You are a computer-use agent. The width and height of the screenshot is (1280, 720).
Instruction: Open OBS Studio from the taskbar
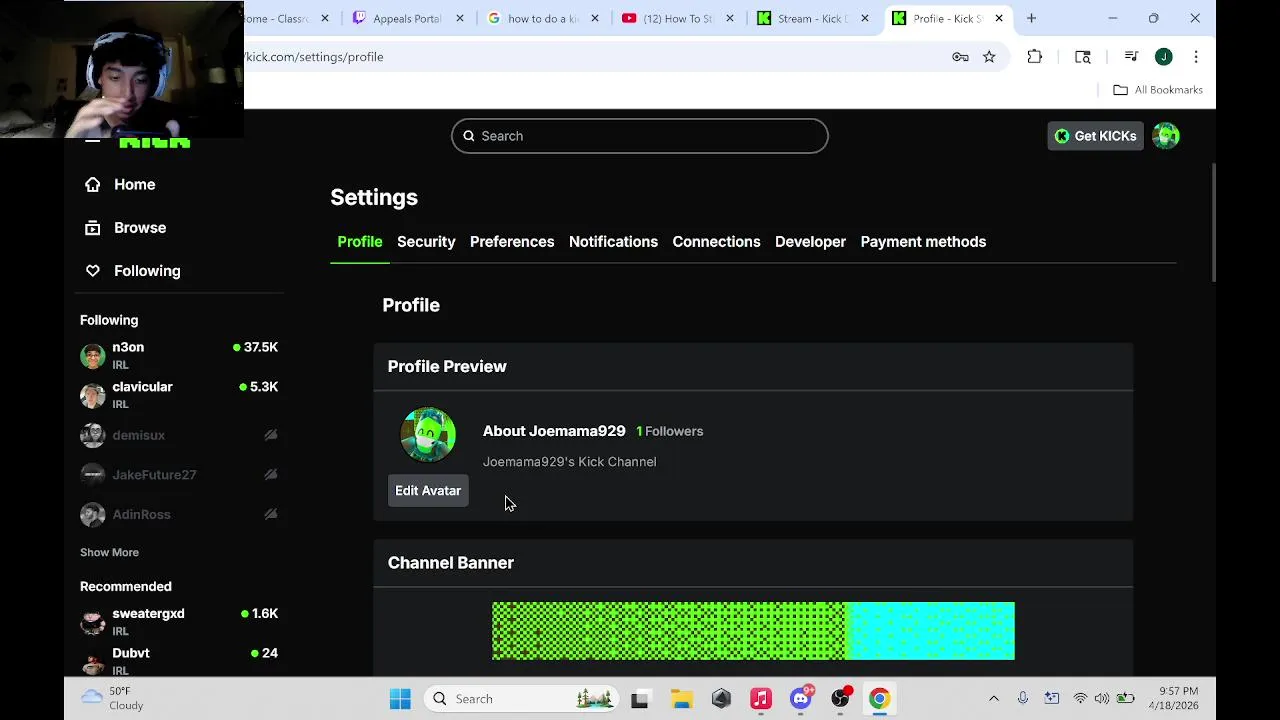(841, 699)
